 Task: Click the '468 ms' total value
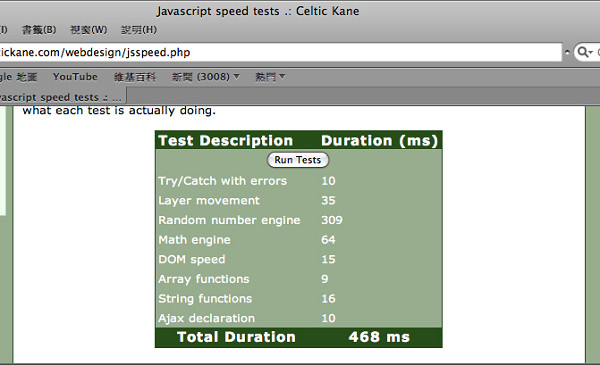(x=379, y=337)
